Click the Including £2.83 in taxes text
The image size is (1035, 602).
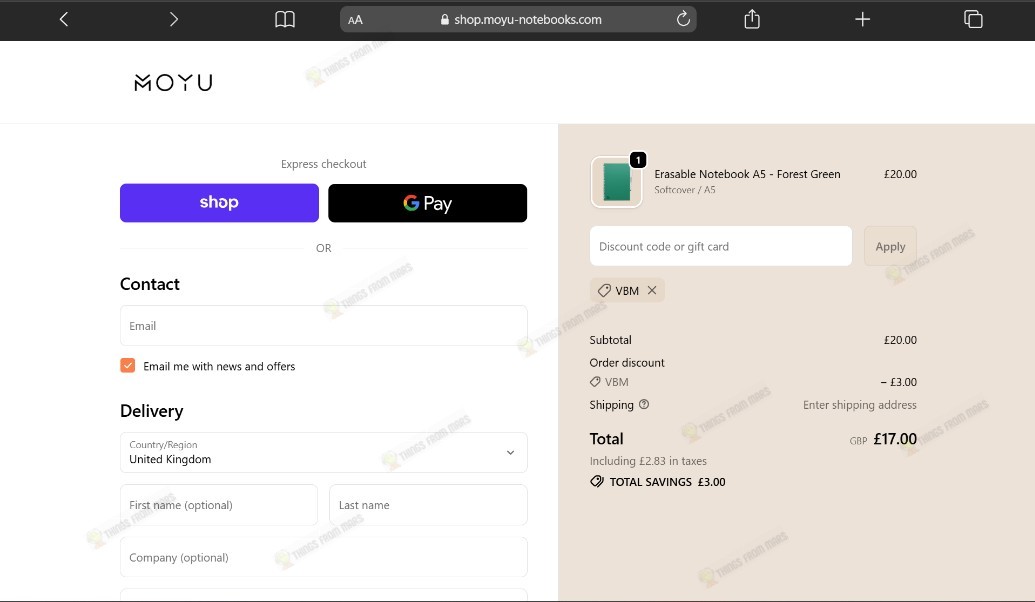coord(648,461)
